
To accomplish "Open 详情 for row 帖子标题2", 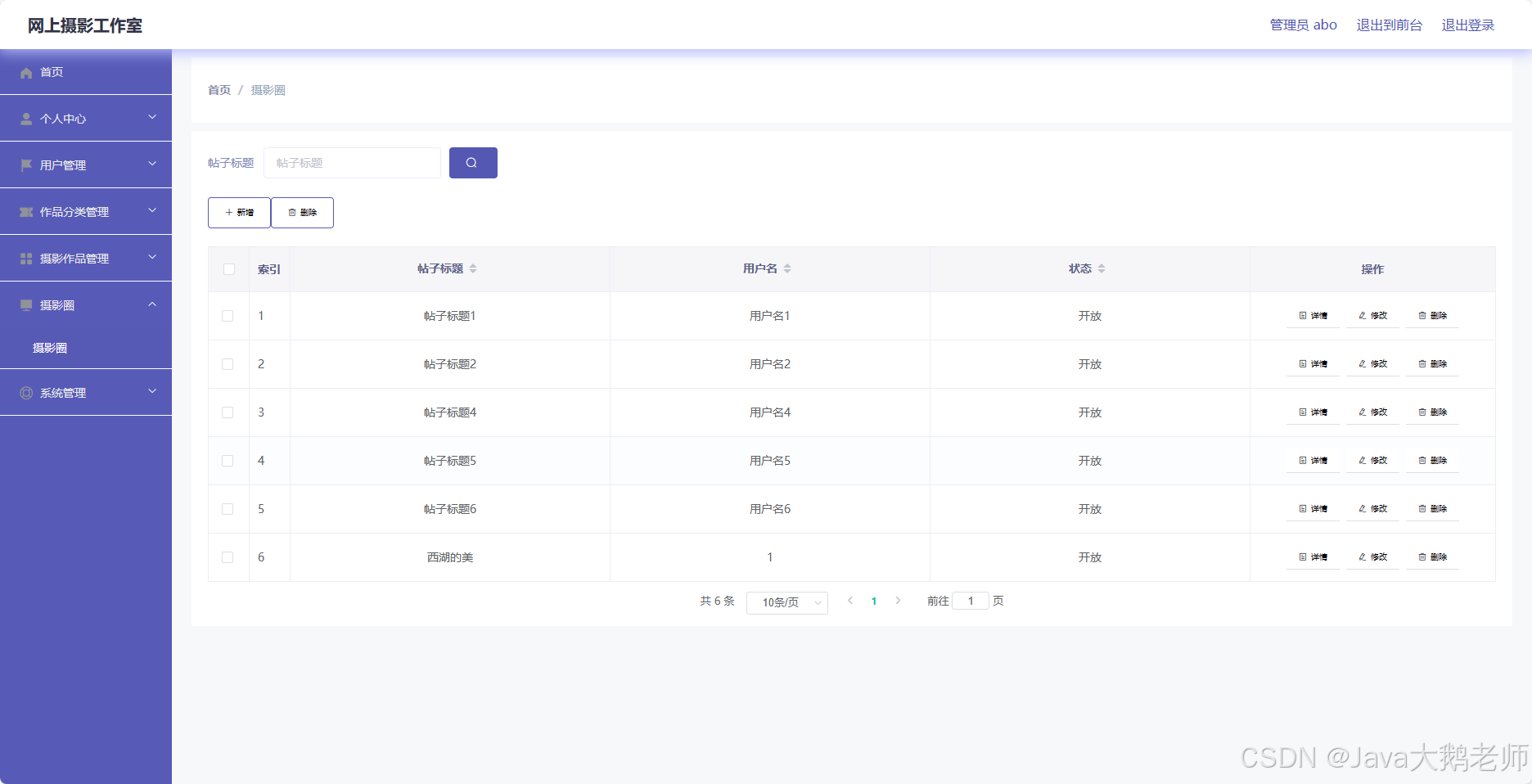I will pos(1313,364).
